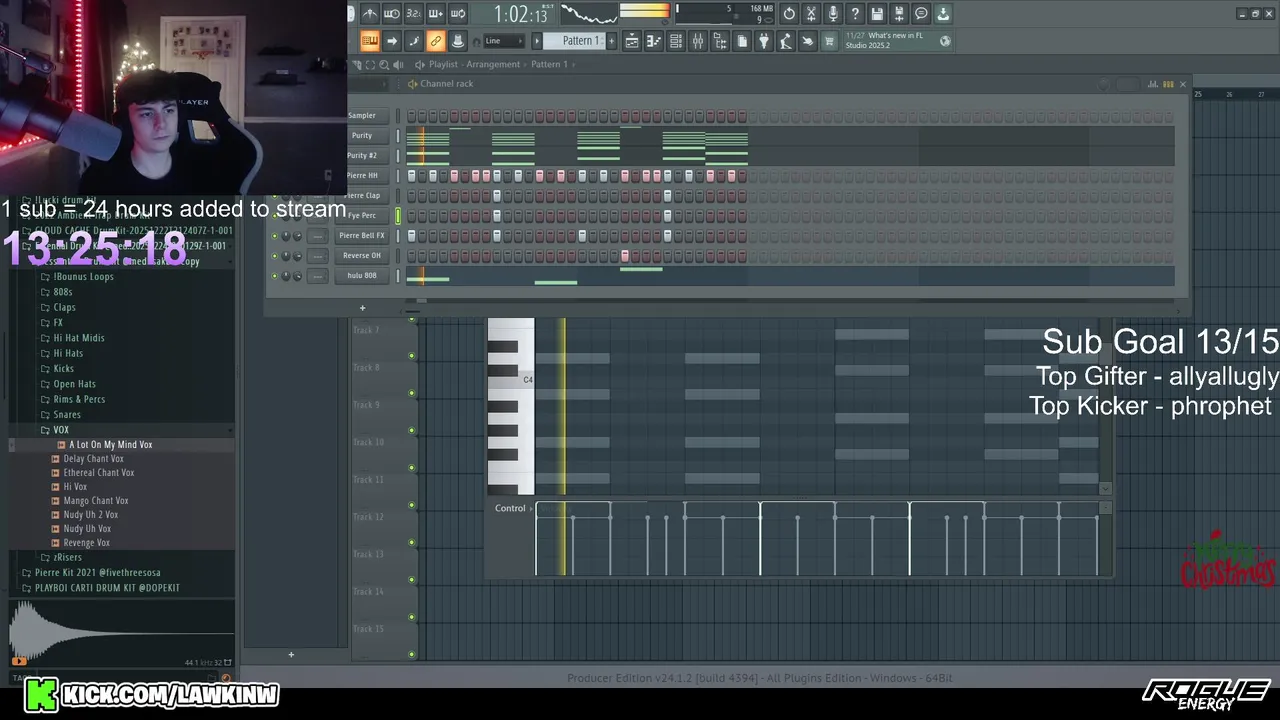Expand the Snares folder

(67, 414)
